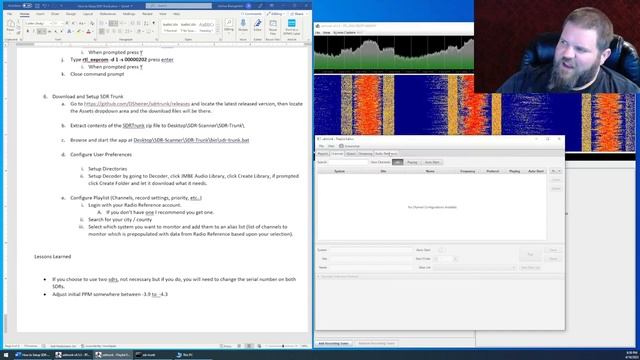
Task: Apply text highlight color in Word
Action: click(79, 31)
